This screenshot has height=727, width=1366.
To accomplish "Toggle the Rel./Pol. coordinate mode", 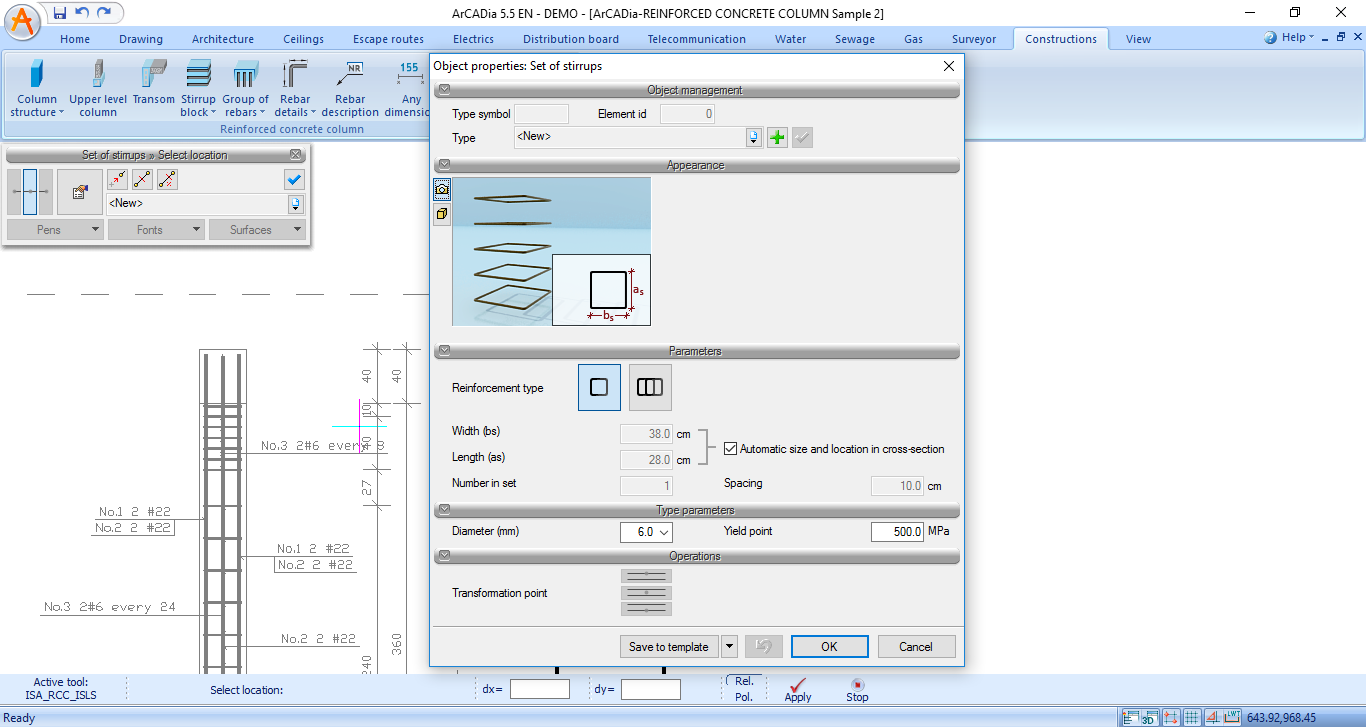I will (744, 689).
